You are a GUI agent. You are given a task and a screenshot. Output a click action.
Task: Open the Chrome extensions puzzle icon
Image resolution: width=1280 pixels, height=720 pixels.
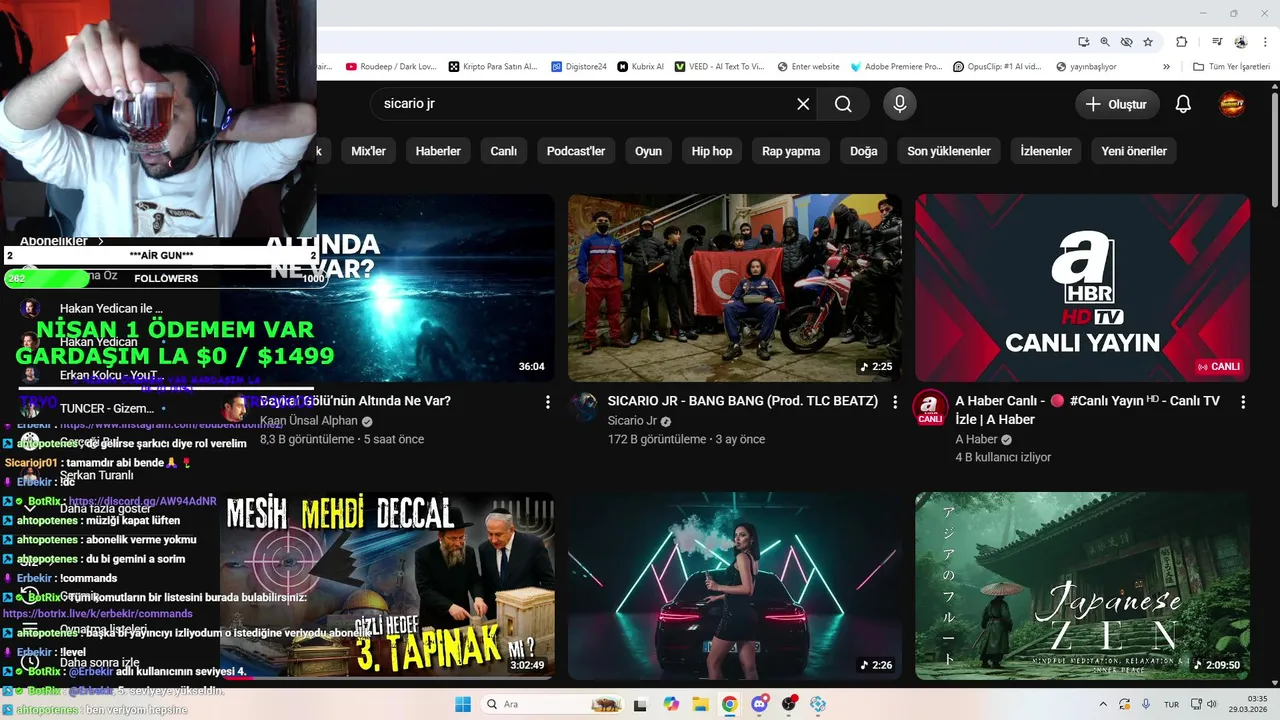pos(1182,42)
